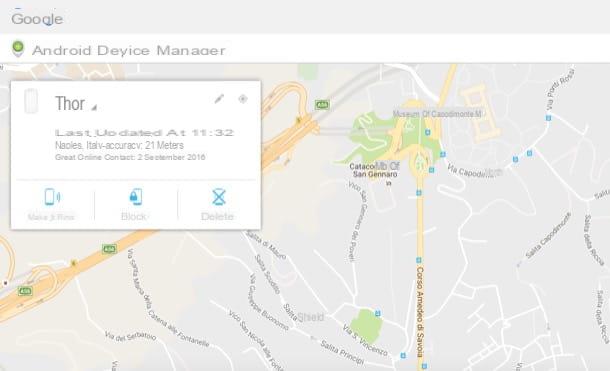610x371 pixels.
Task: Click the Android Device Manager title
Action: [129, 50]
